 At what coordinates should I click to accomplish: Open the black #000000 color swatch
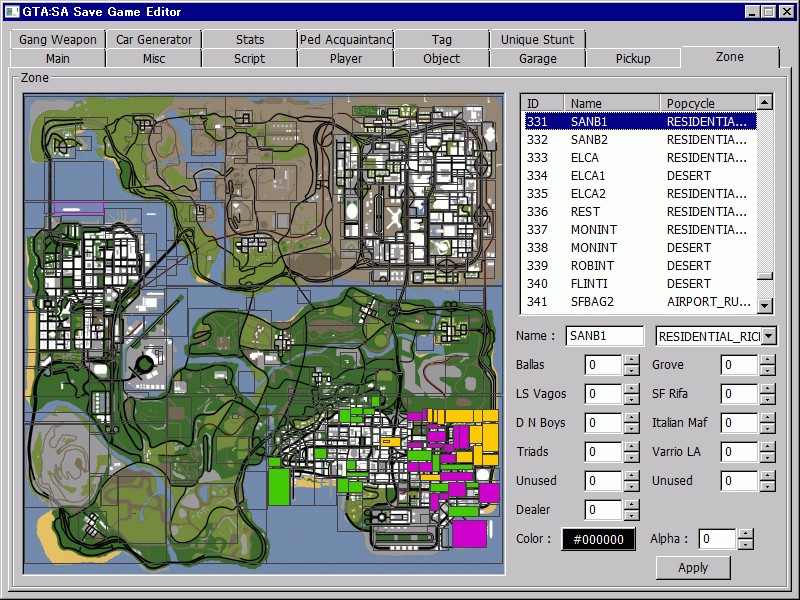[598, 539]
